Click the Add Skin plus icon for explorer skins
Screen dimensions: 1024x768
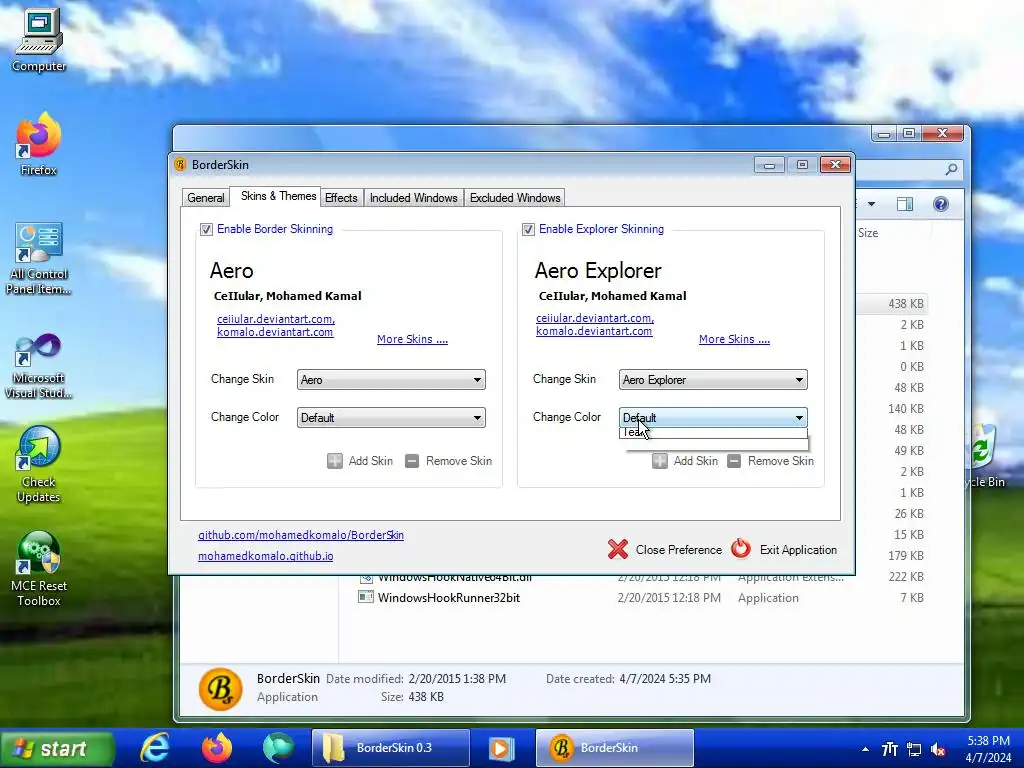(x=660, y=461)
